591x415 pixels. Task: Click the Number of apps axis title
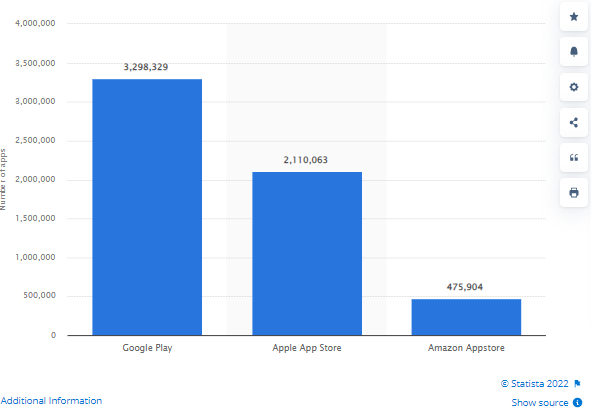[x=3, y=179]
